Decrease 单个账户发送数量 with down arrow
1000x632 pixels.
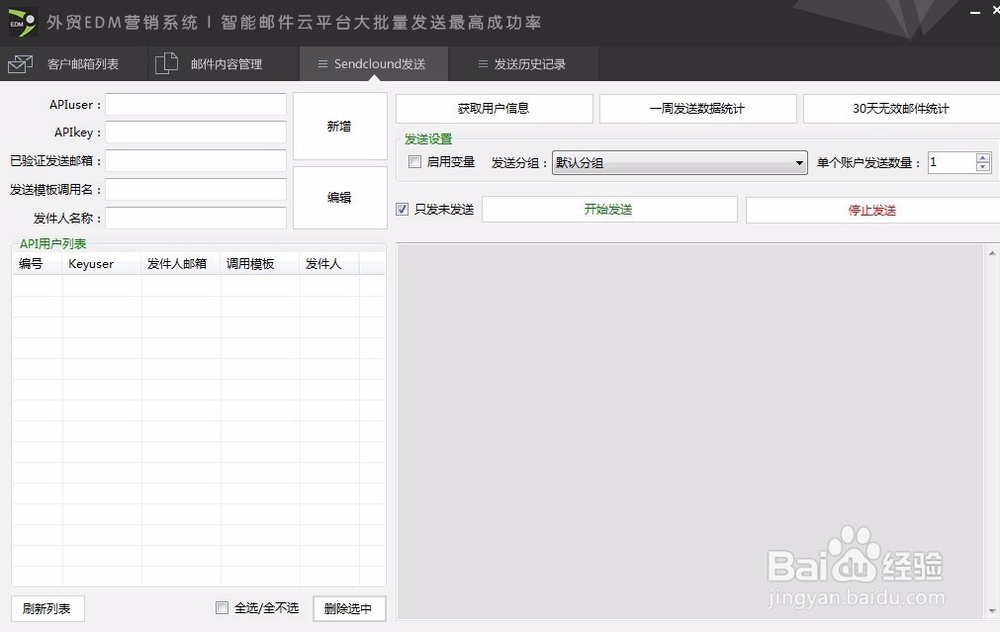[983, 167]
